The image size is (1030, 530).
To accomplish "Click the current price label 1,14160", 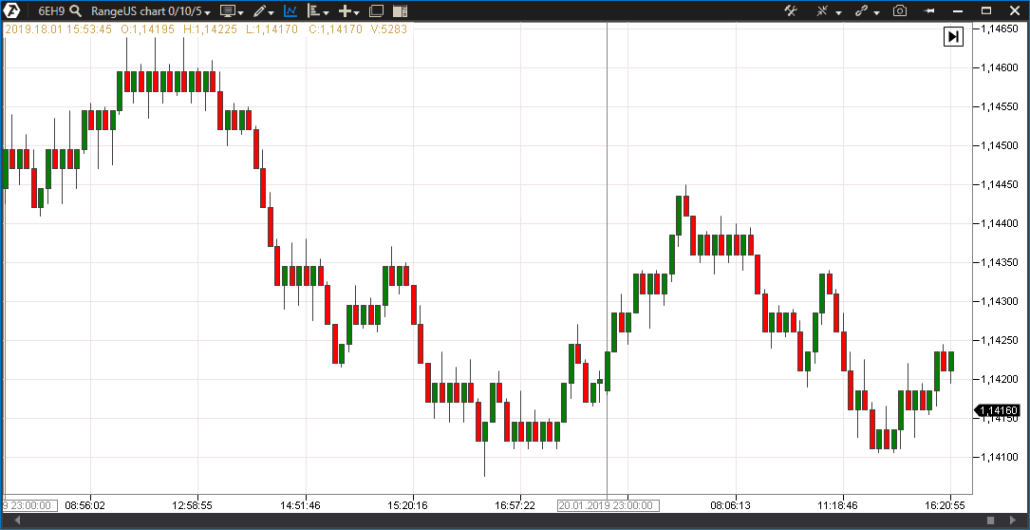I will [998, 410].
